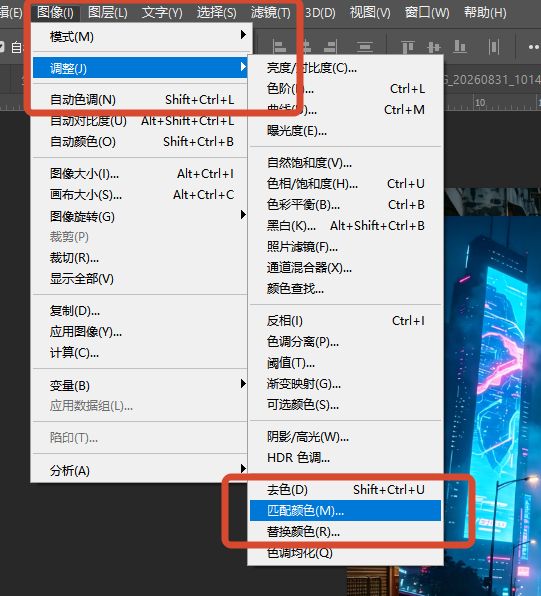Open the 3D(D) menu
541x596 pixels.
[320, 13]
